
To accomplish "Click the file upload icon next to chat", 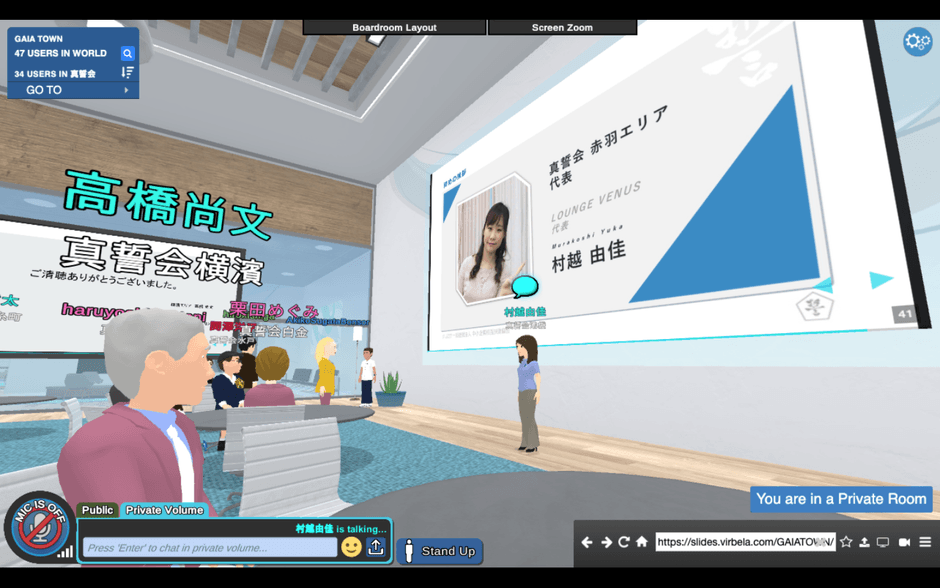I will (374, 548).
